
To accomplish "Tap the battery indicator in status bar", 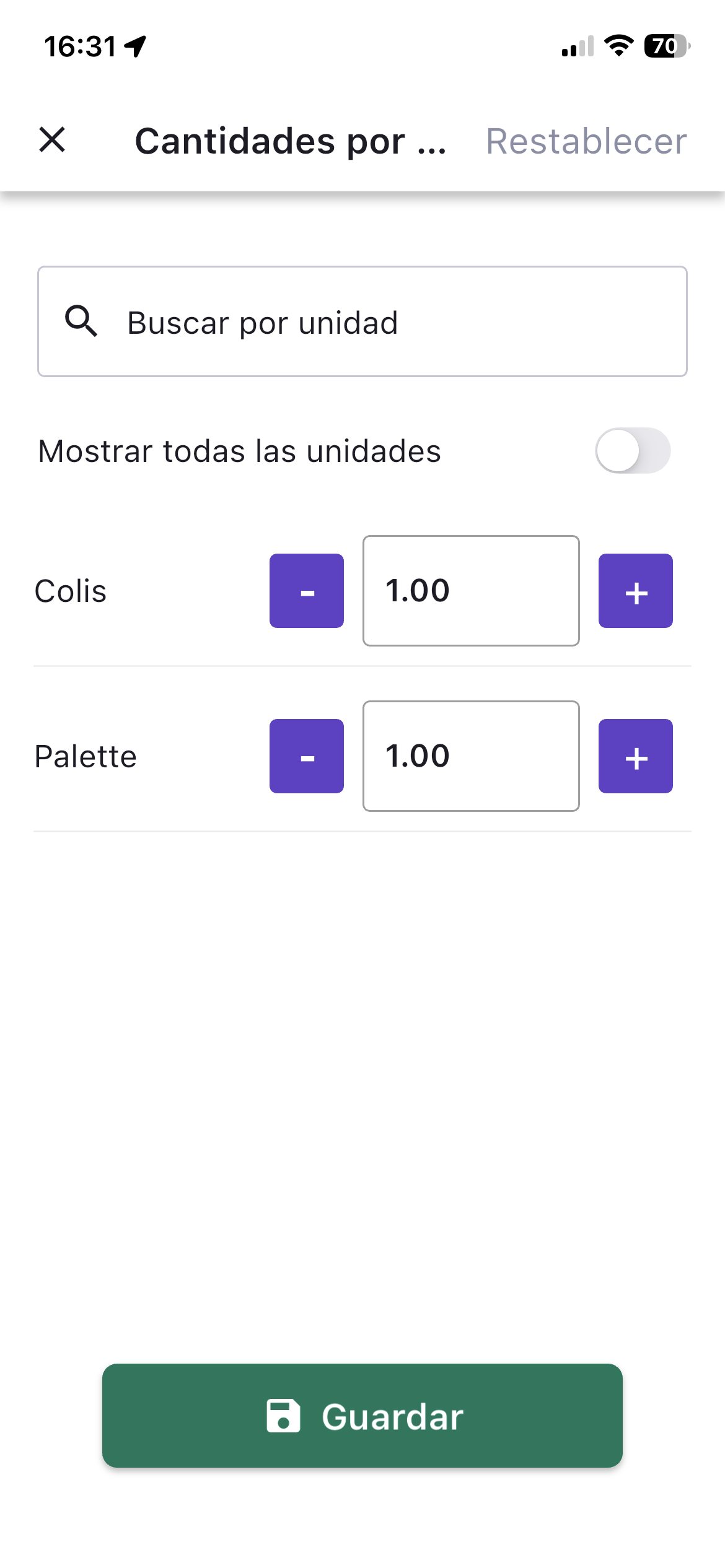I will (x=667, y=46).
